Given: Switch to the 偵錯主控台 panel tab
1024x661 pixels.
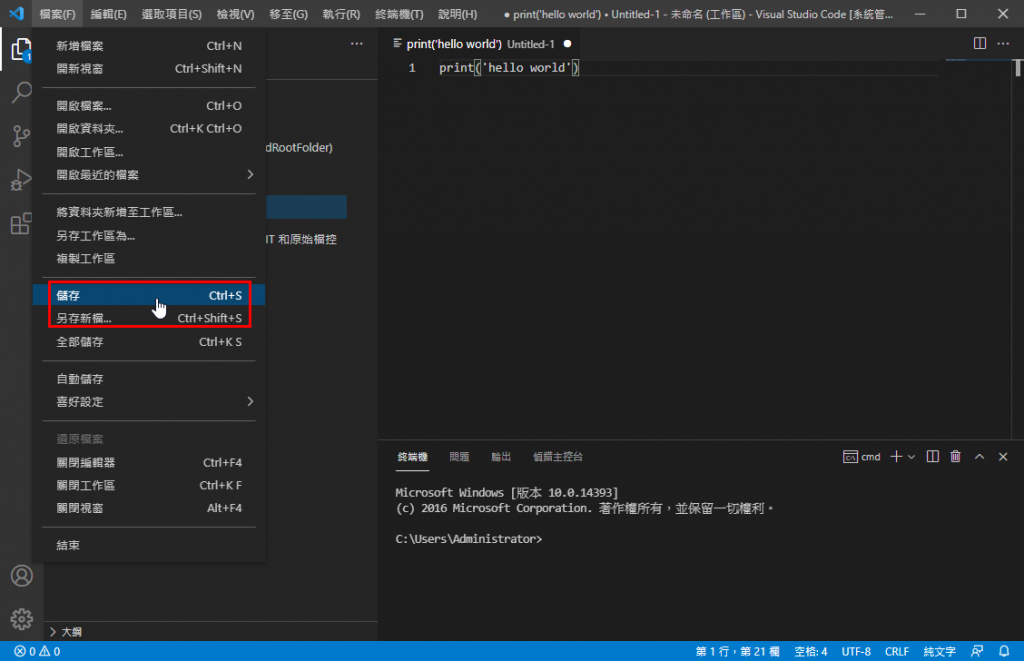Looking at the screenshot, I should 558,457.
